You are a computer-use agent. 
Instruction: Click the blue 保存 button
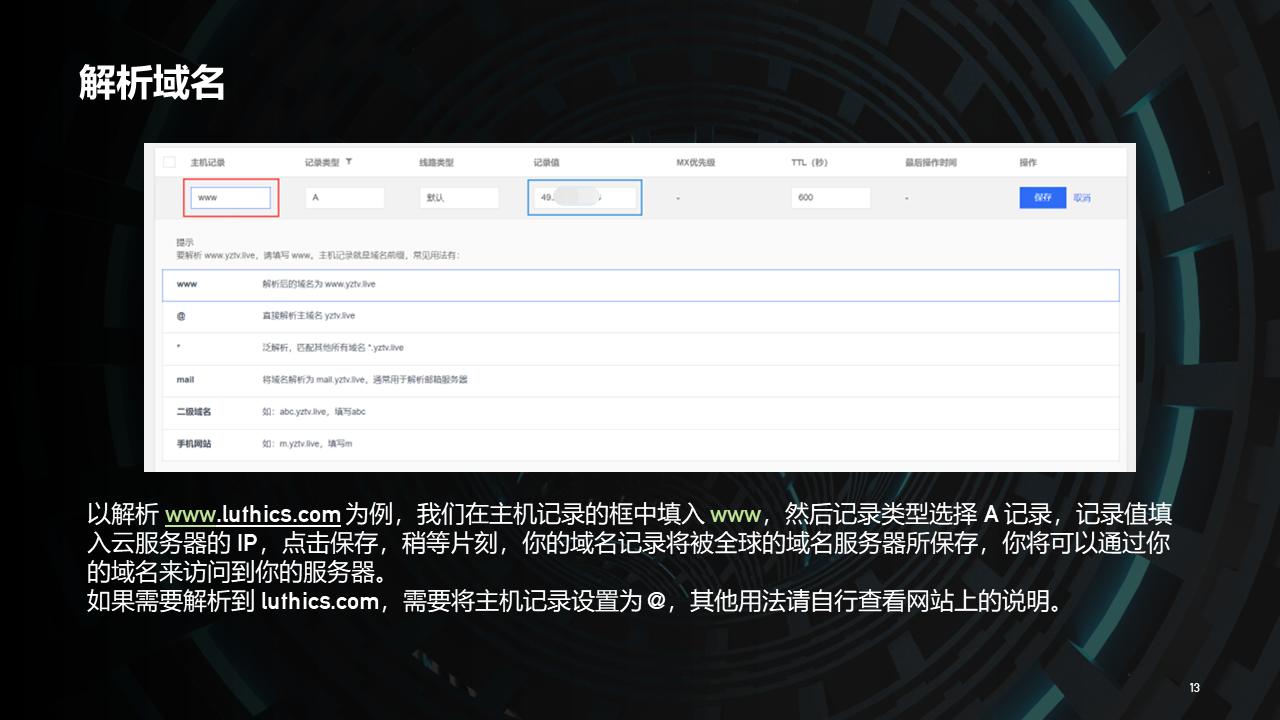coord(1043,198)
